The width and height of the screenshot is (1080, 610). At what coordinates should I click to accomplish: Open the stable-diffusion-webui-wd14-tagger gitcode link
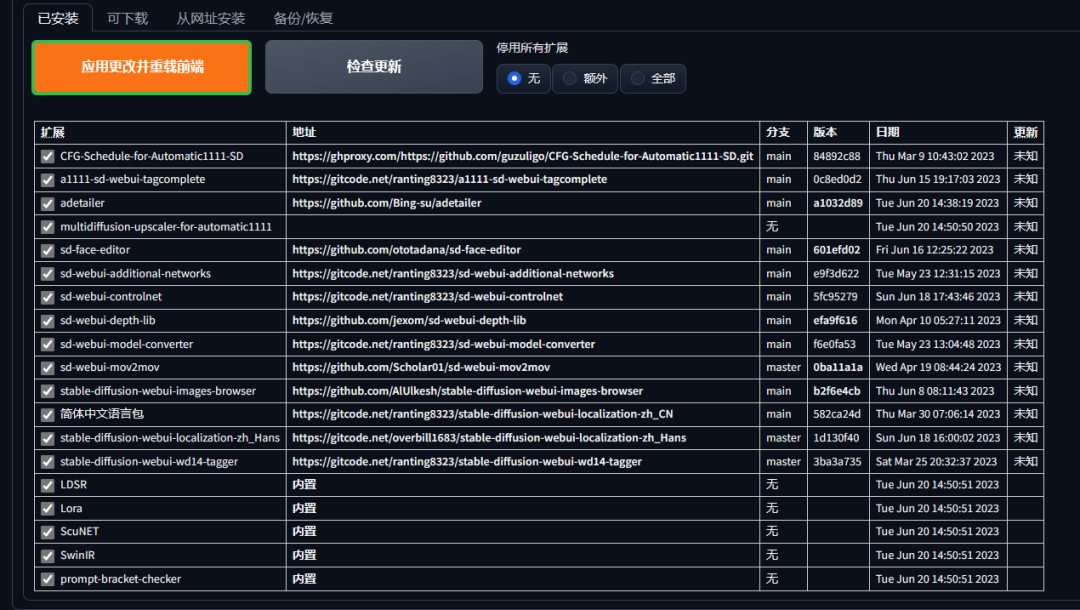(467, 461)
